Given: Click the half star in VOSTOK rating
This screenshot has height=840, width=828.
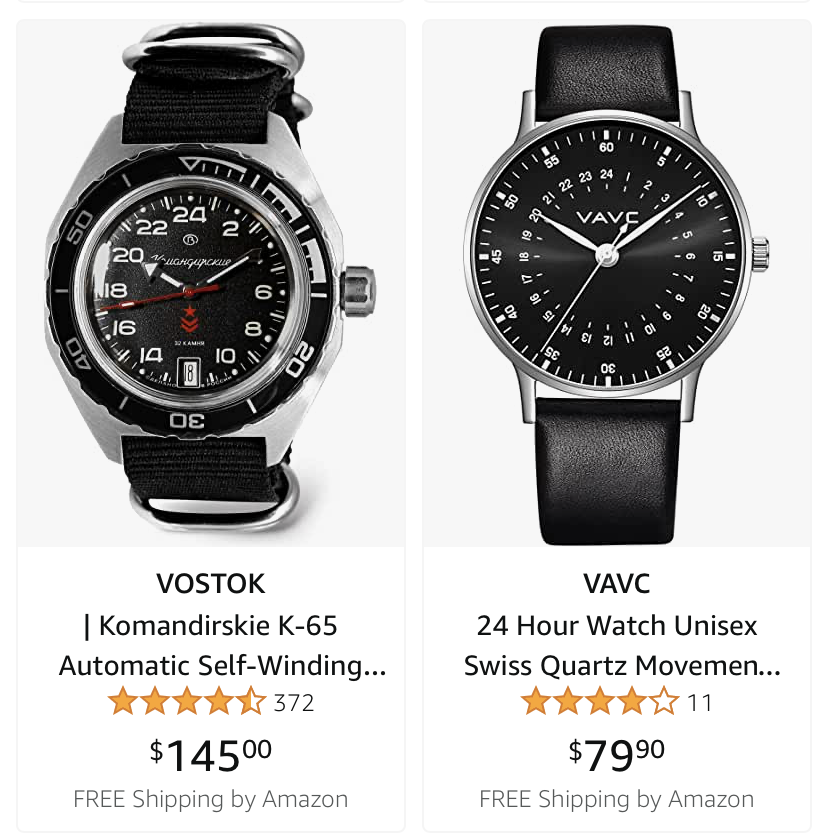Looking at the screenshot, I should 251,701.
